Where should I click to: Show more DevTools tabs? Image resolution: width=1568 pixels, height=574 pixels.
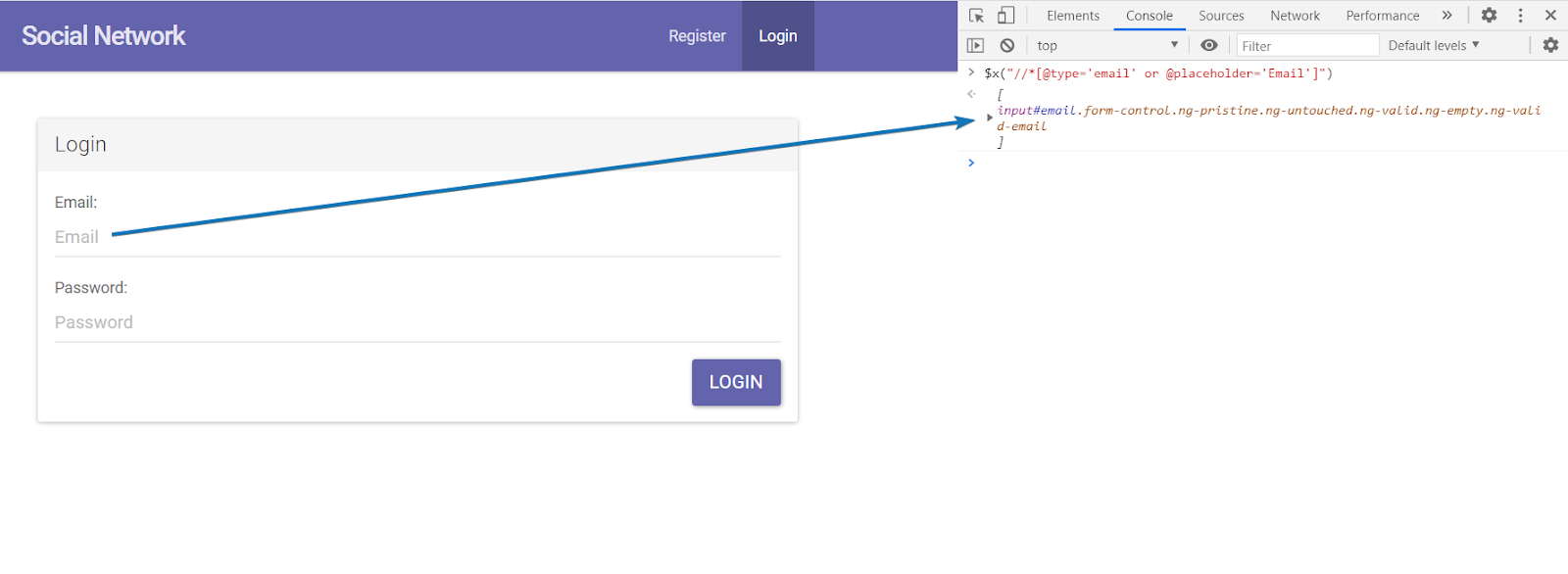[1446, 16]
